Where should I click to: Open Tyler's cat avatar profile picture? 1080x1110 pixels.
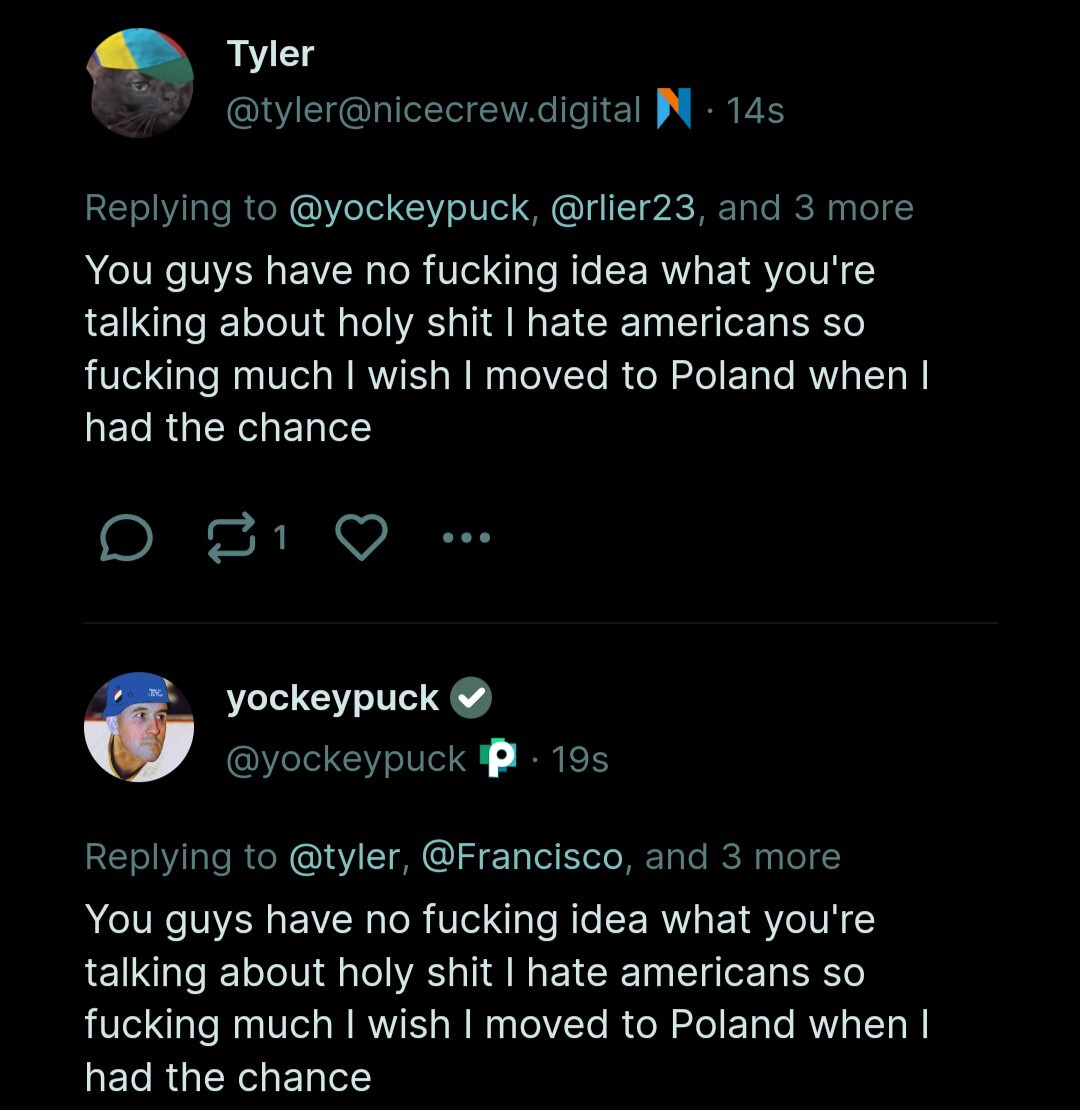click(x=139, y=83)
